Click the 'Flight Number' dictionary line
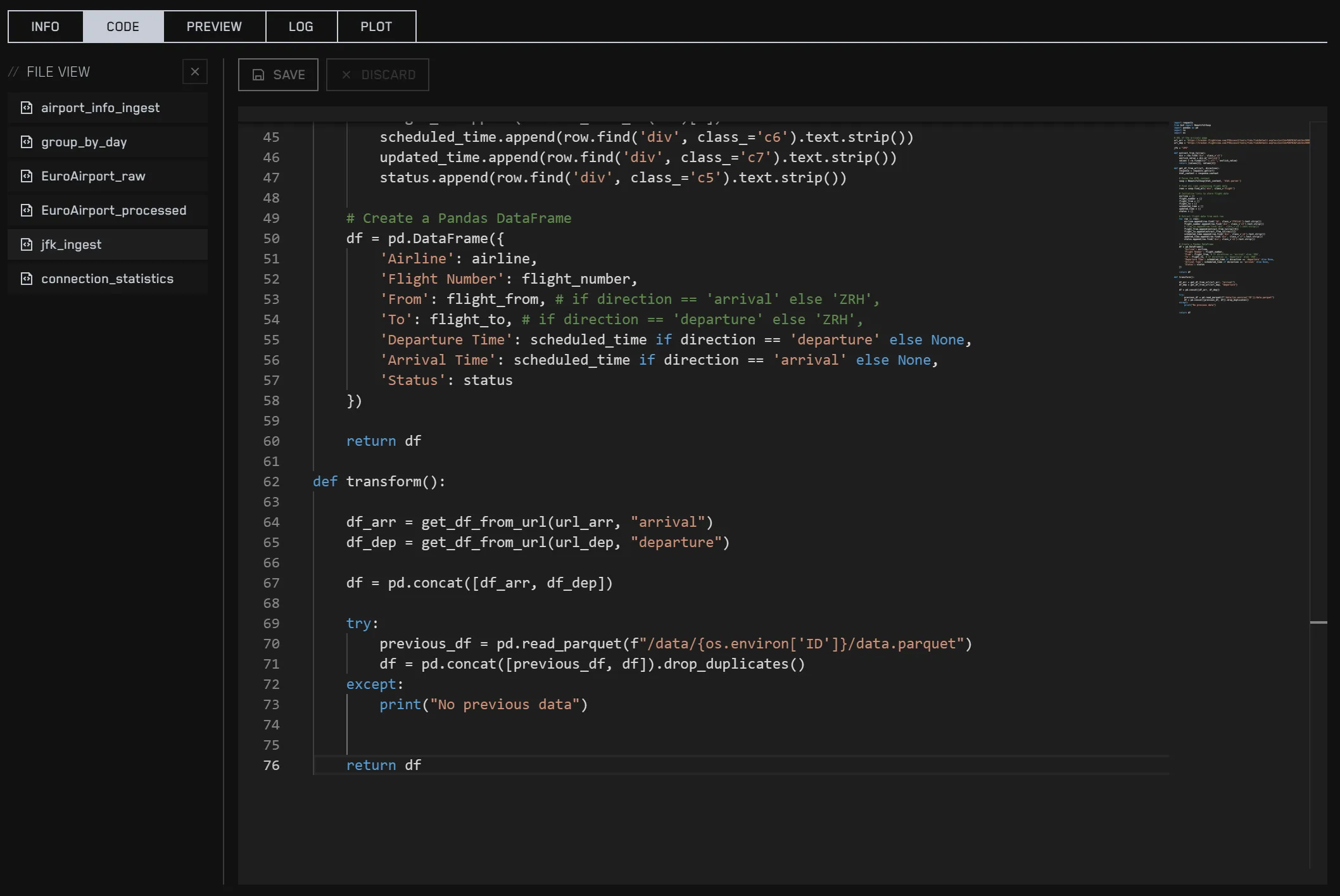1340x896 pixels. click(x=508, y=279)
